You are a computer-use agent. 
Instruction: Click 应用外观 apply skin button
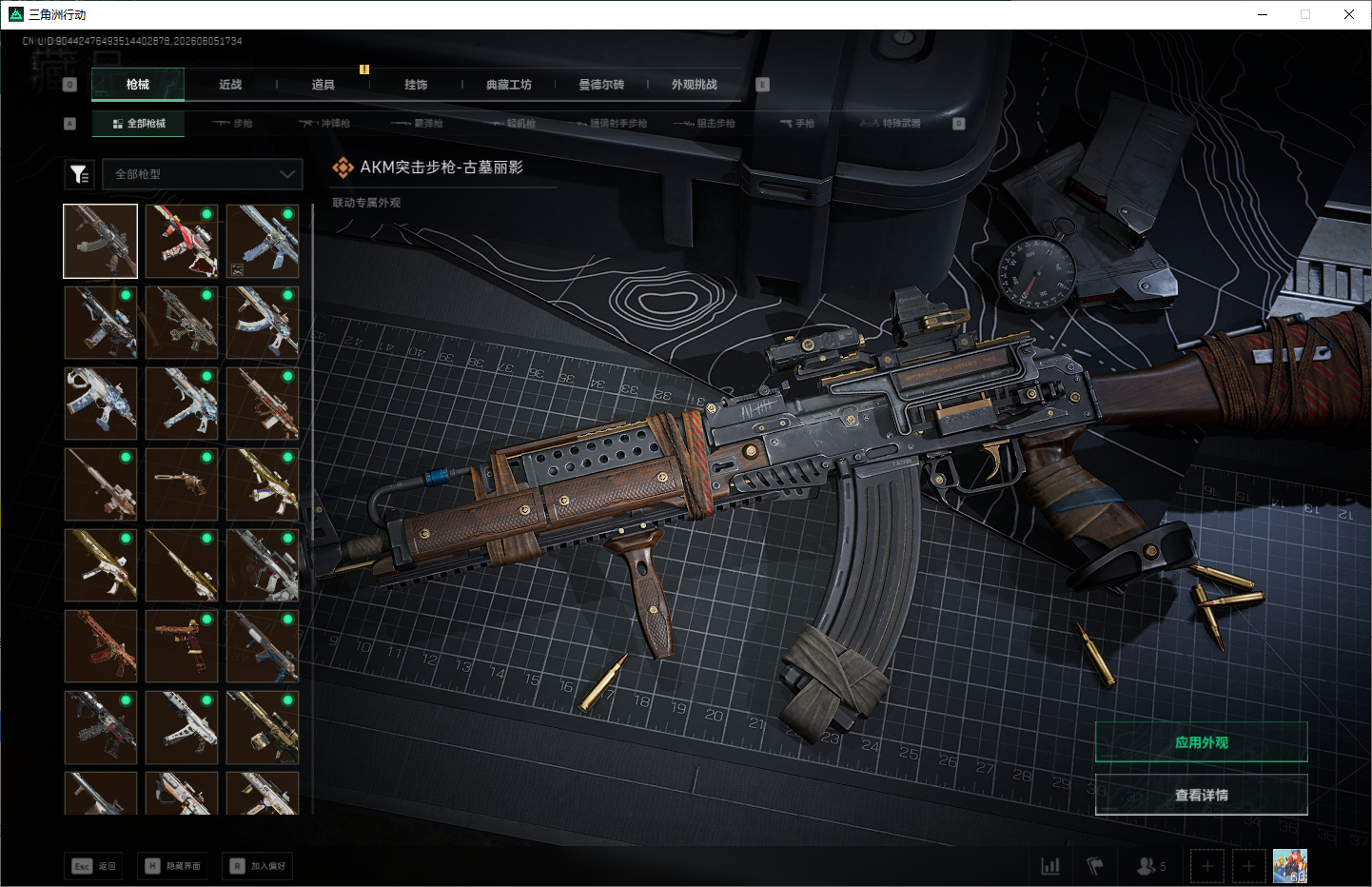pos(1202,742)
